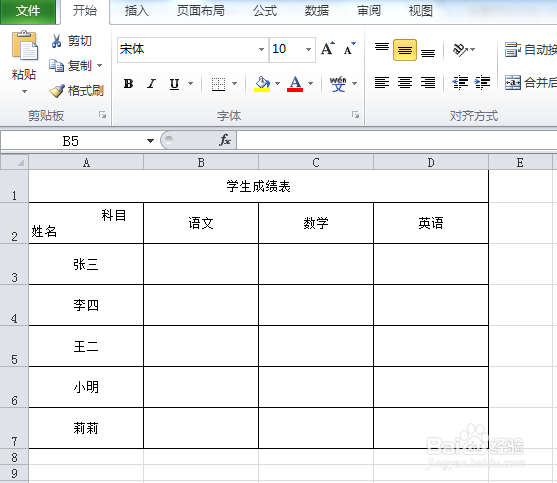The width and height of the screenshot is (557, 483).
Task: Open font color dropdown arrow
Action: (310, 84)
